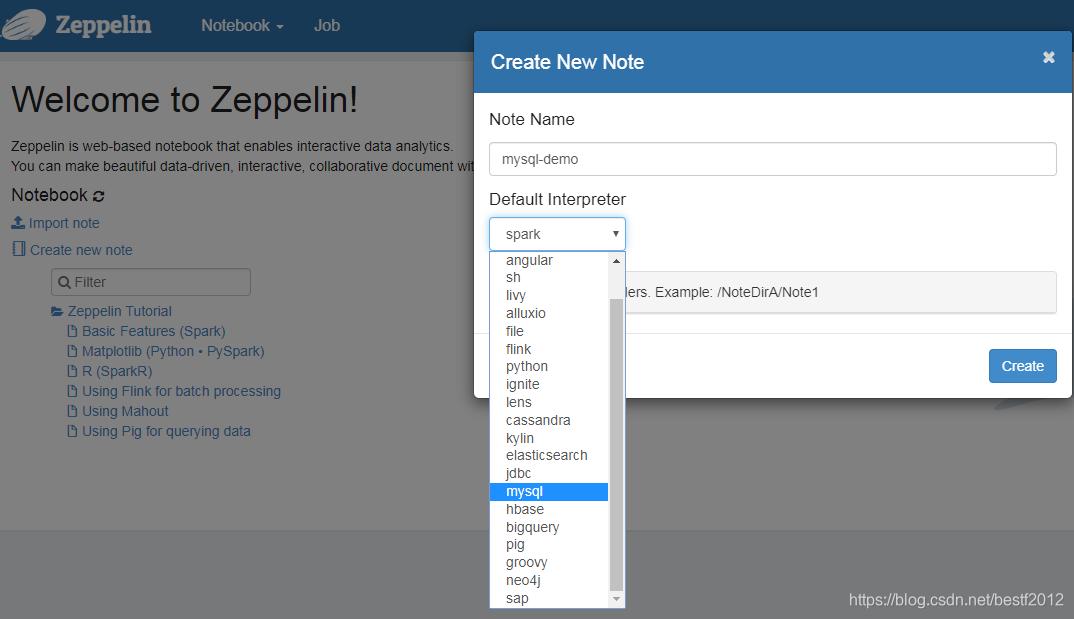Click the dropdown list scroll-up arrow

click(616, 260)
